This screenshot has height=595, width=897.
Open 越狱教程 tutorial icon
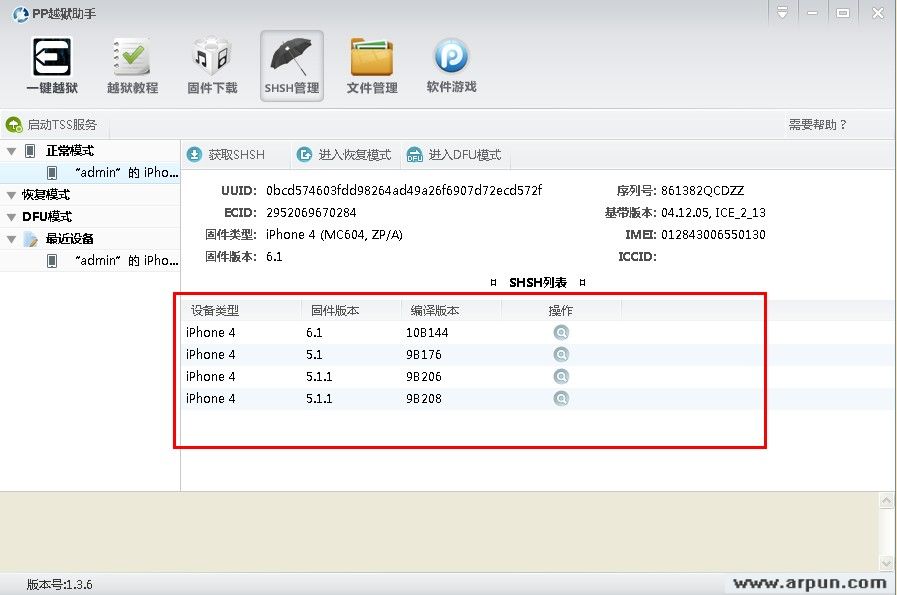132,65
